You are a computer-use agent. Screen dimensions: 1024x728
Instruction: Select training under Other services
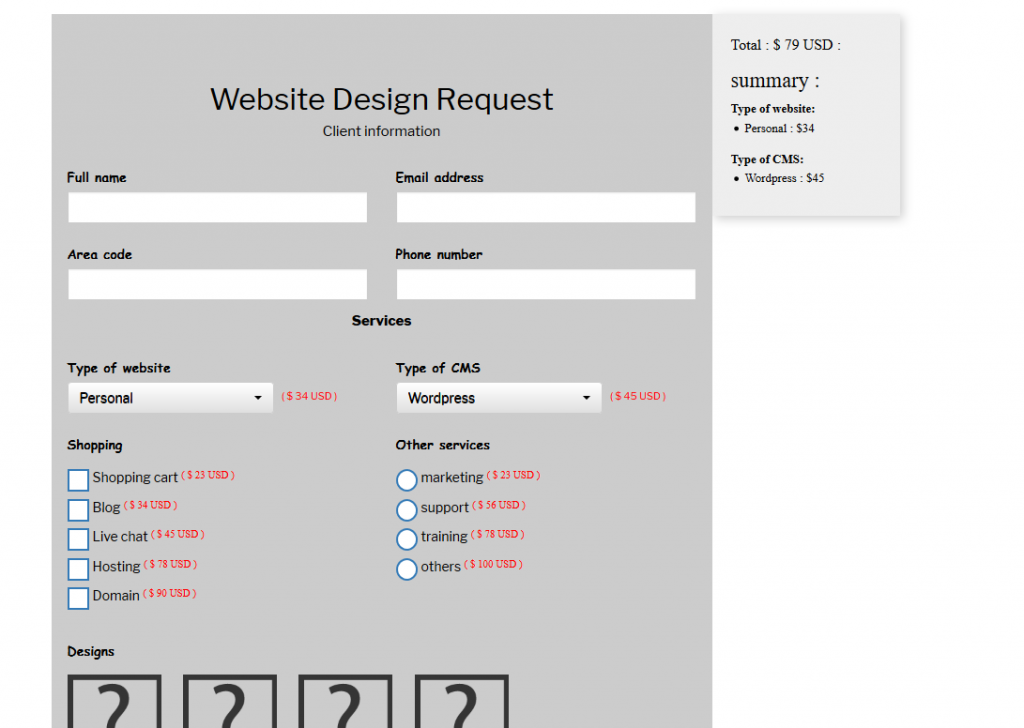pyautogui.click(x=406, y=539)
